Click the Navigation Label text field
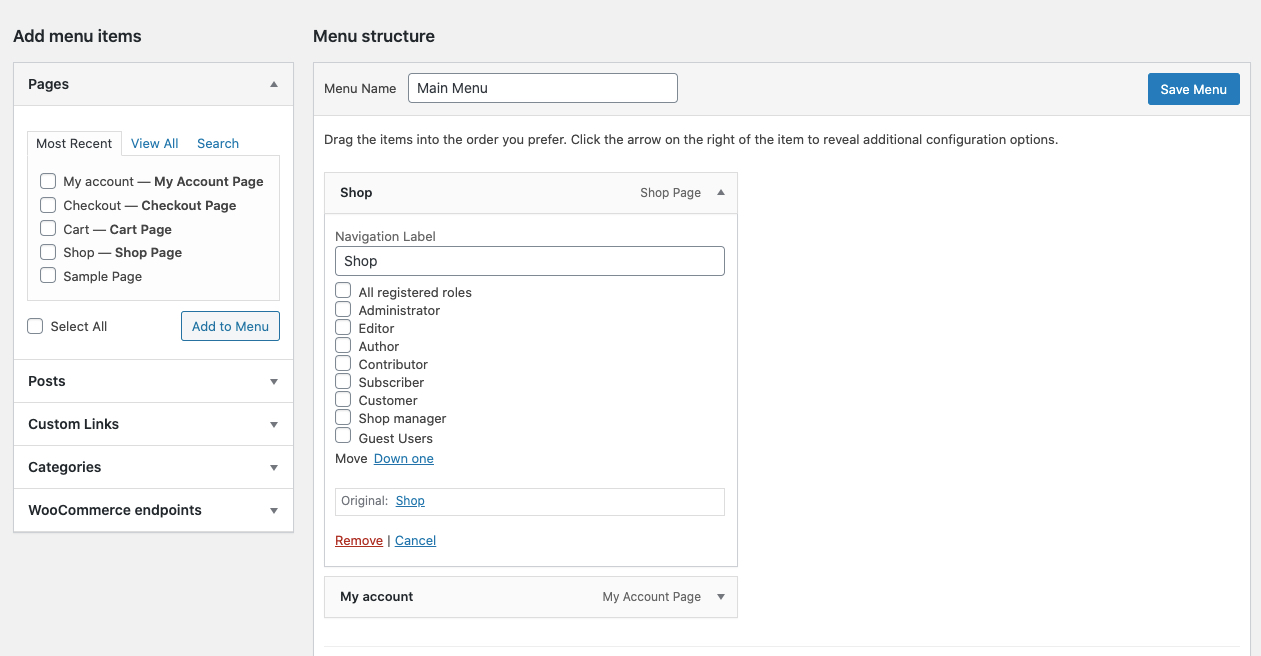 coord(529,260)
